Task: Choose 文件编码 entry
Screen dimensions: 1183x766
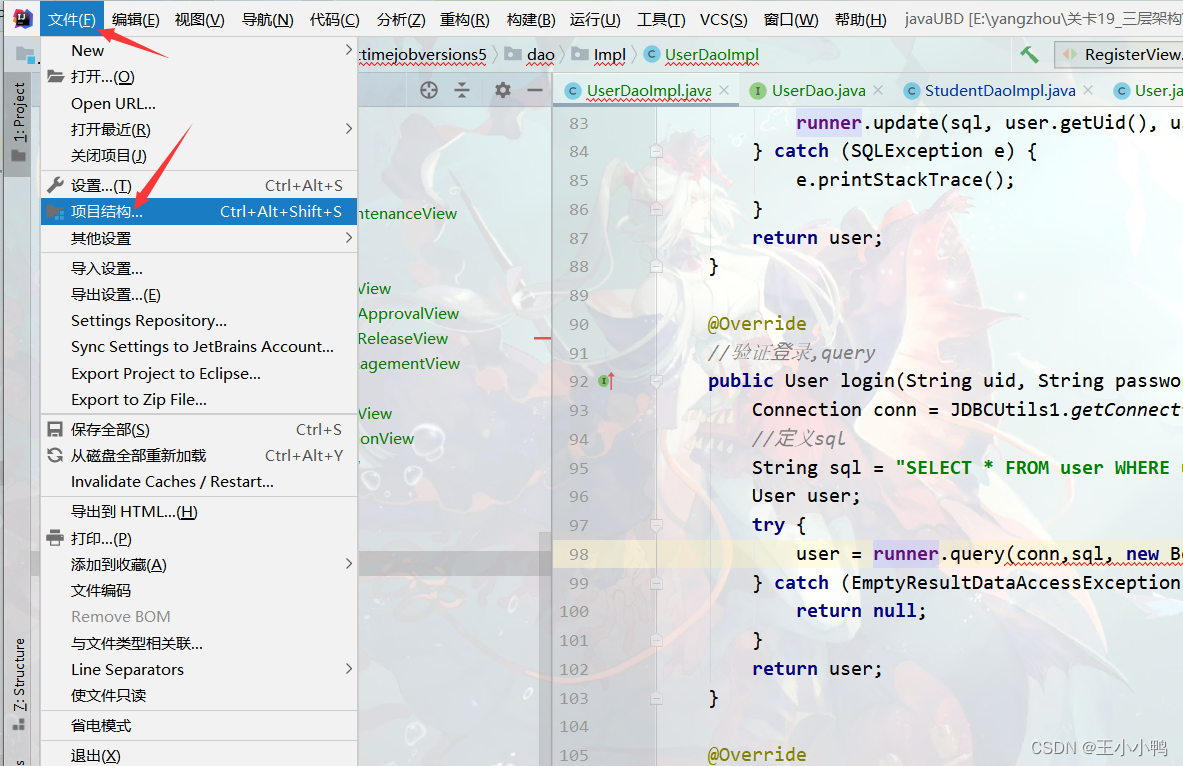Action: click(199, 590)
